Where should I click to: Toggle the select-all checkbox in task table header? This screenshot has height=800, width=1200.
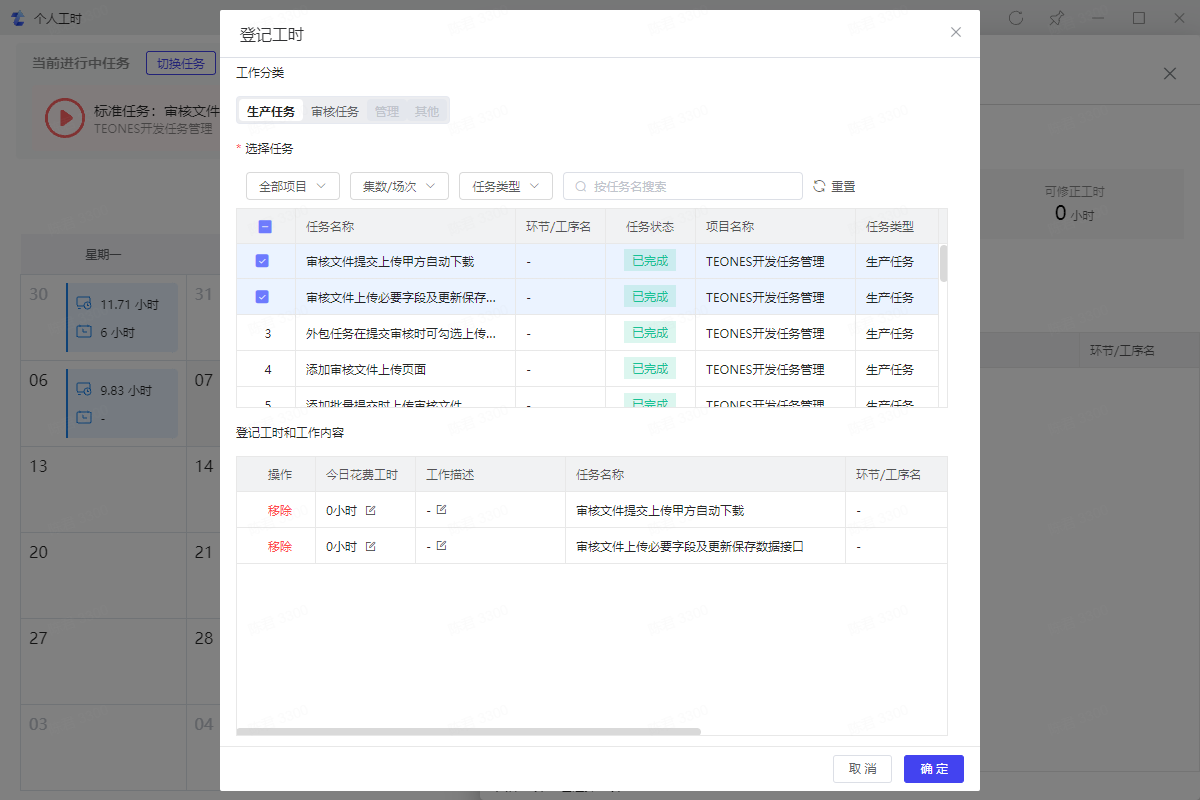pos(265,226)
